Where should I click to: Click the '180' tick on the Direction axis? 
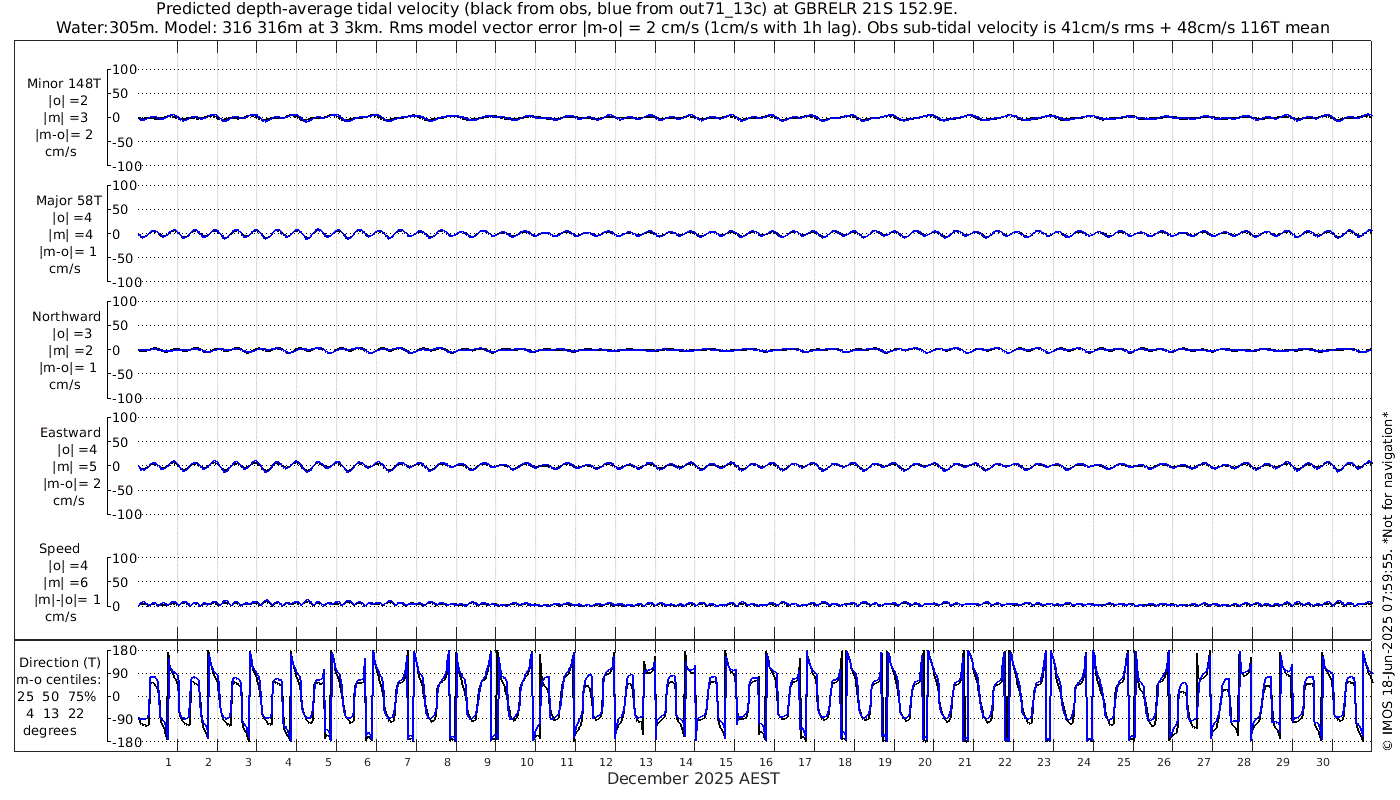point(122,651)
